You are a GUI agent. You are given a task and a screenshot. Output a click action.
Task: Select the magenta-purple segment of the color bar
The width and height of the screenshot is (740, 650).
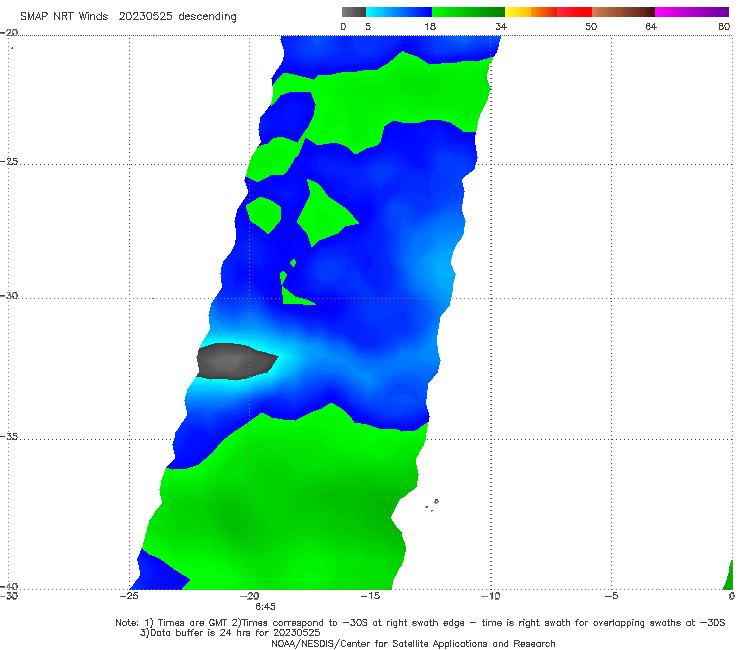click(691, 12)
